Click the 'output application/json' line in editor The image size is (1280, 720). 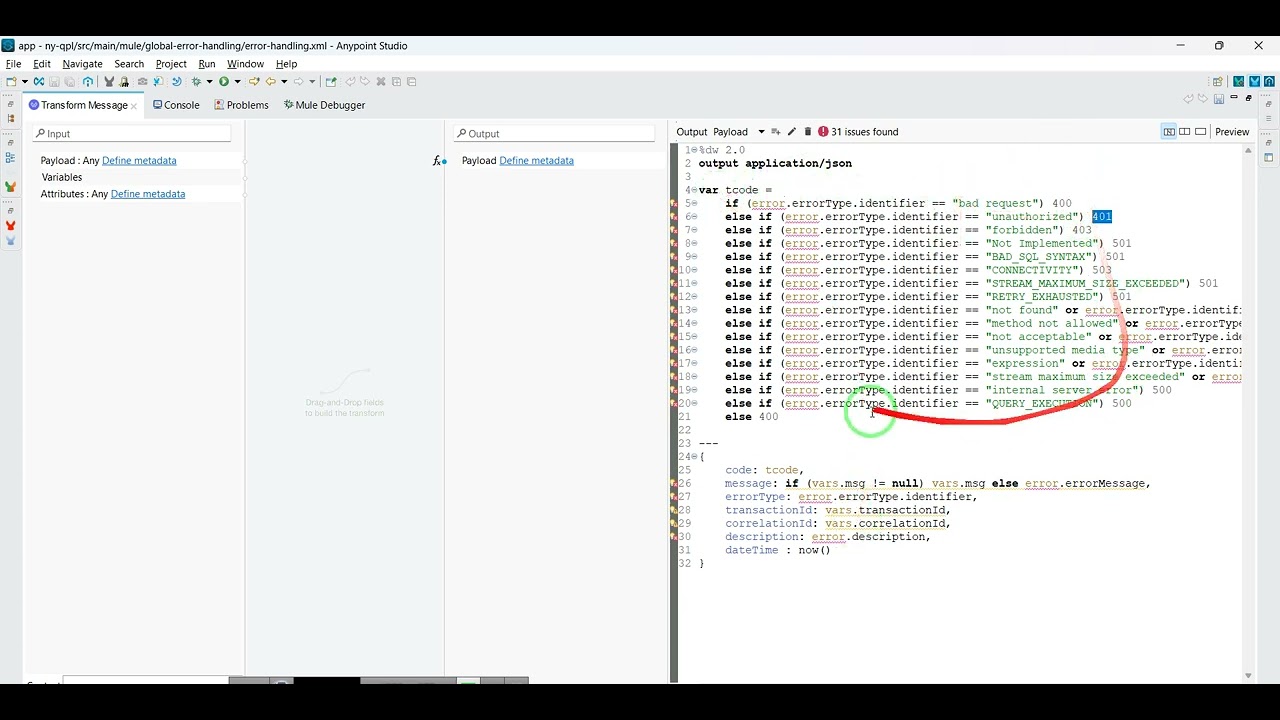point(775,163)
